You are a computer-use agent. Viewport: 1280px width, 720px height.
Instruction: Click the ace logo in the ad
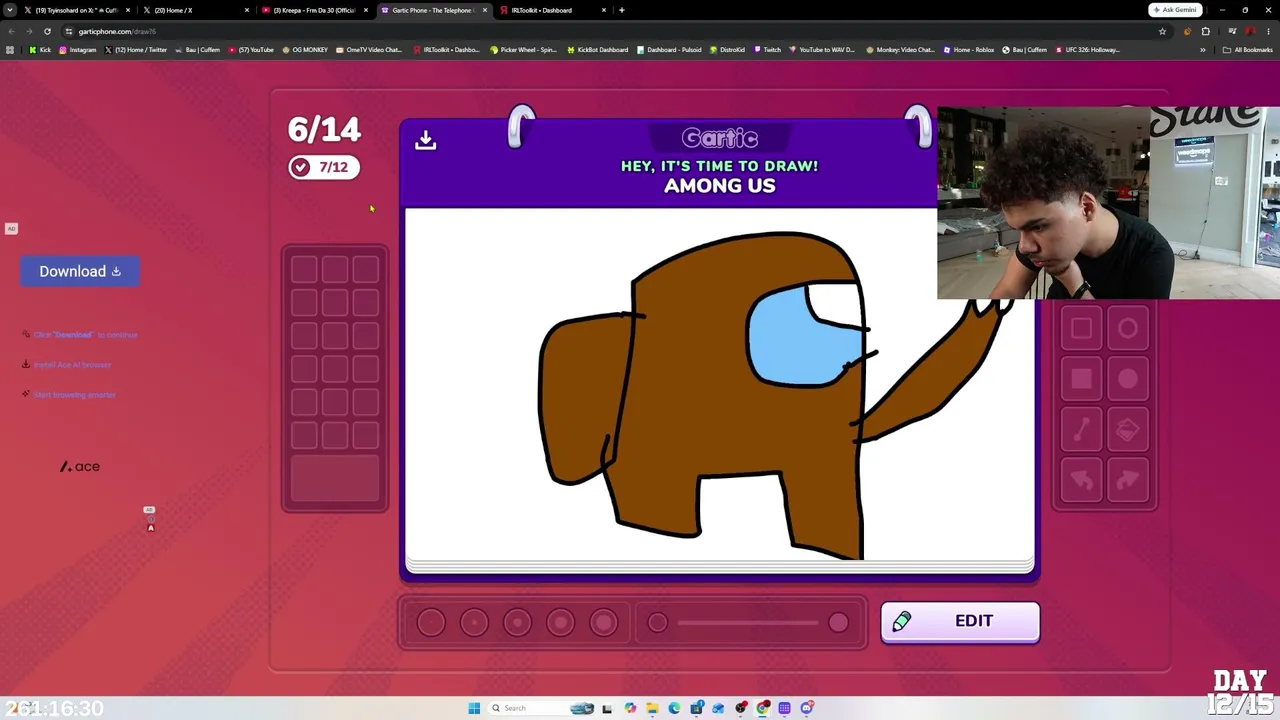point(80,467)
